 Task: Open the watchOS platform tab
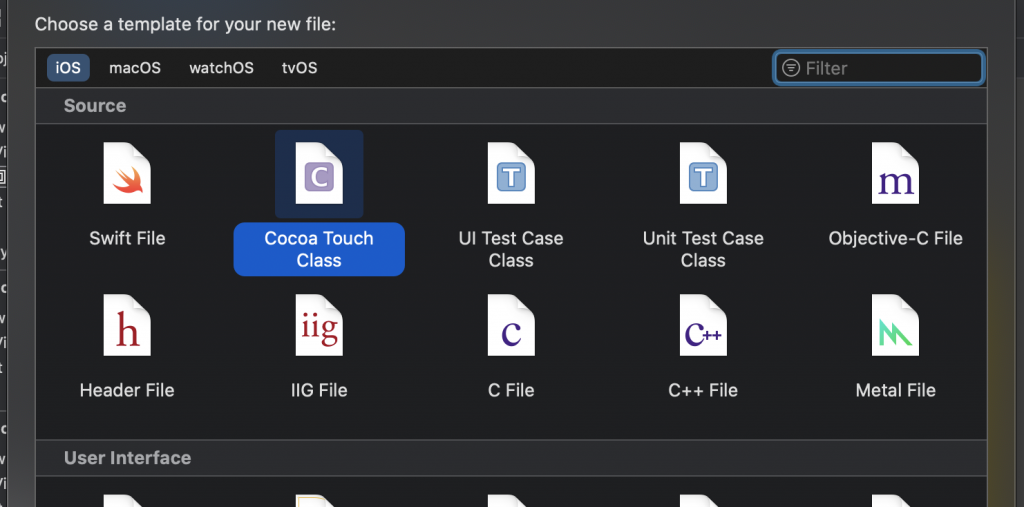click(x=221, y=68)
